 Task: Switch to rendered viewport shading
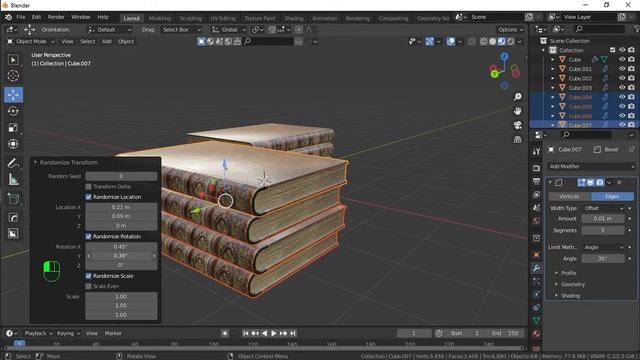tap(511, 42)
